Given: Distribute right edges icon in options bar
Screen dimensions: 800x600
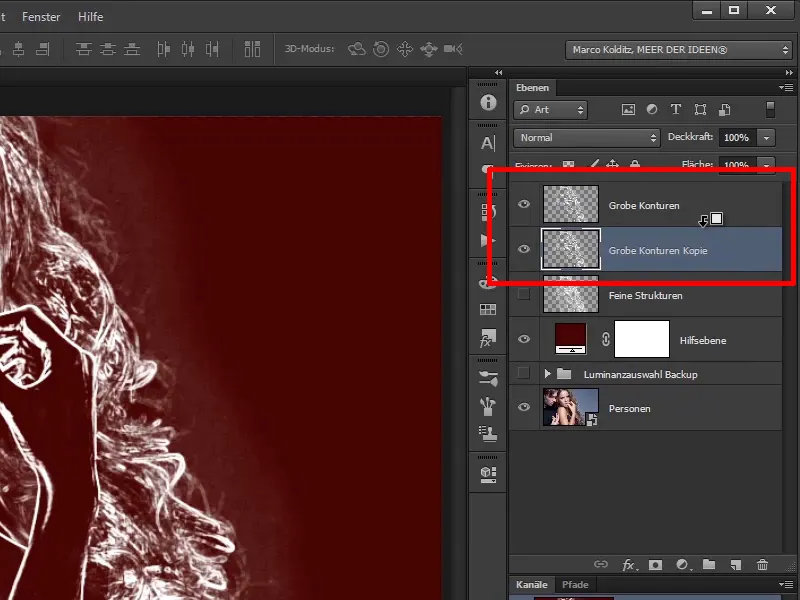Looking at the screenshot, I should point(212,49).
